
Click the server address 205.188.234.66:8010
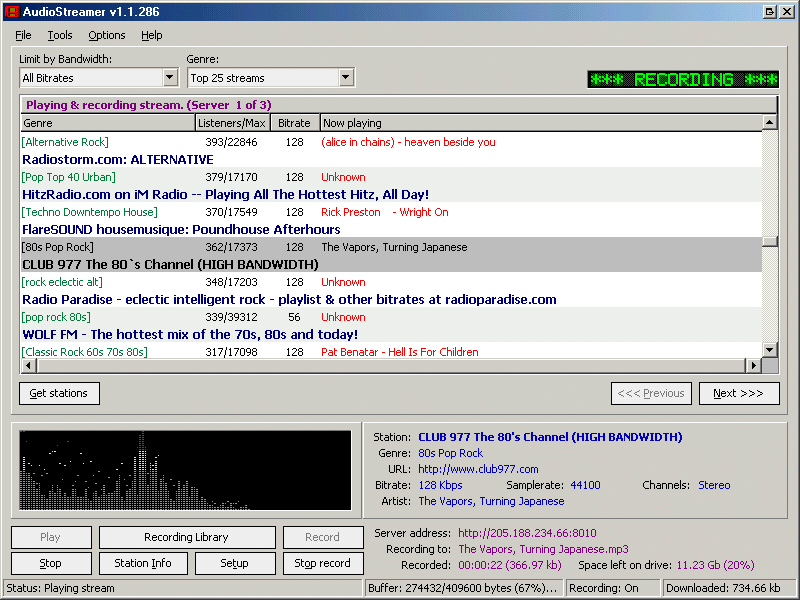click(x=527, y=533)
